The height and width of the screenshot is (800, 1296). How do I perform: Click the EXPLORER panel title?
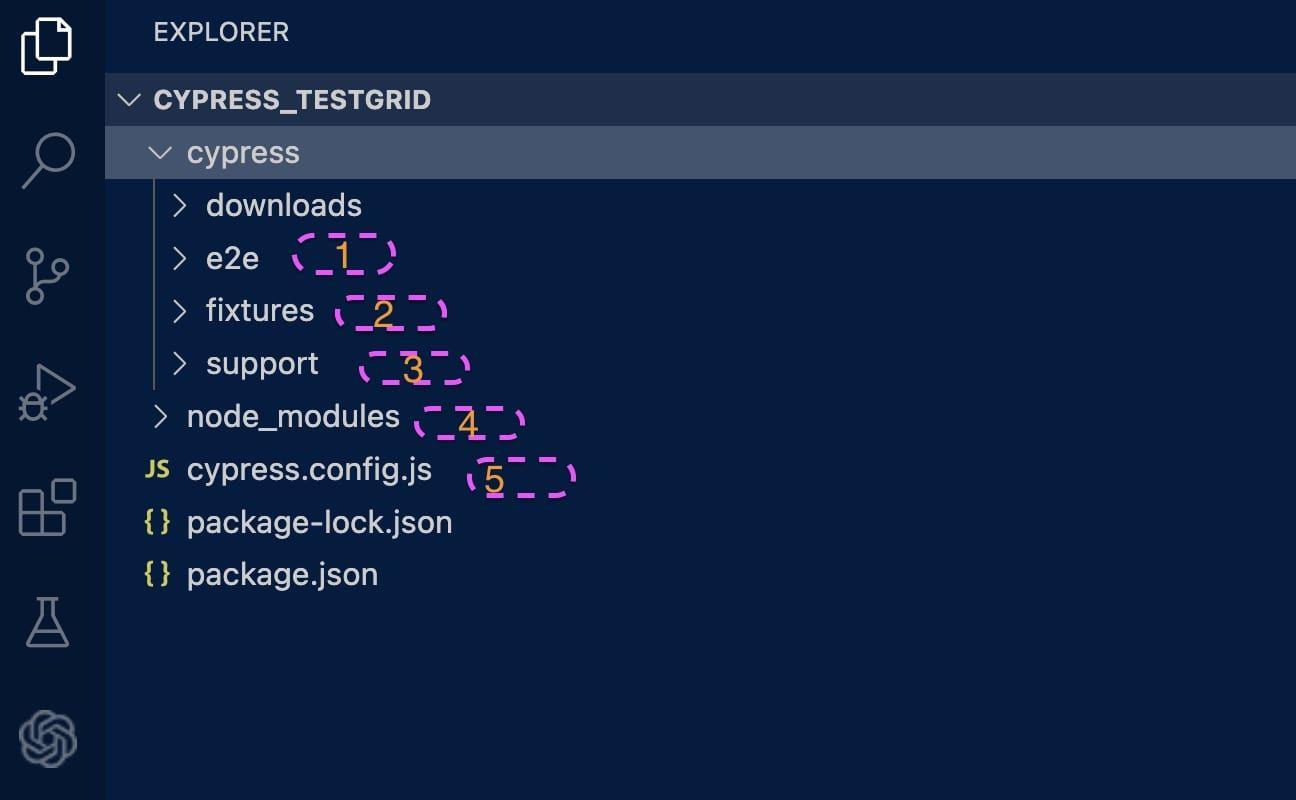221,32
